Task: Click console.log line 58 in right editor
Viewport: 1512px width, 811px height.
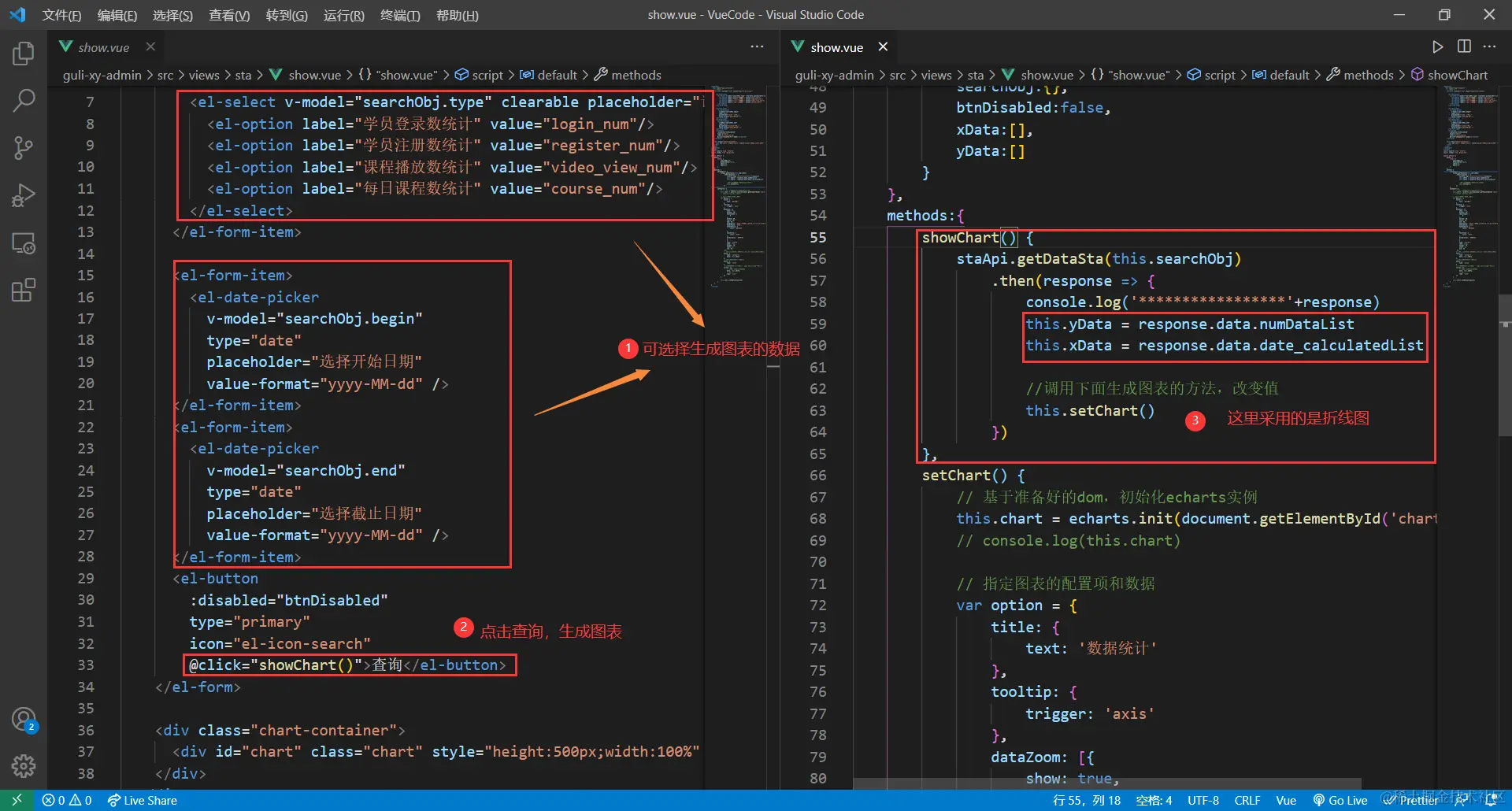Action: click(1202, 302)
